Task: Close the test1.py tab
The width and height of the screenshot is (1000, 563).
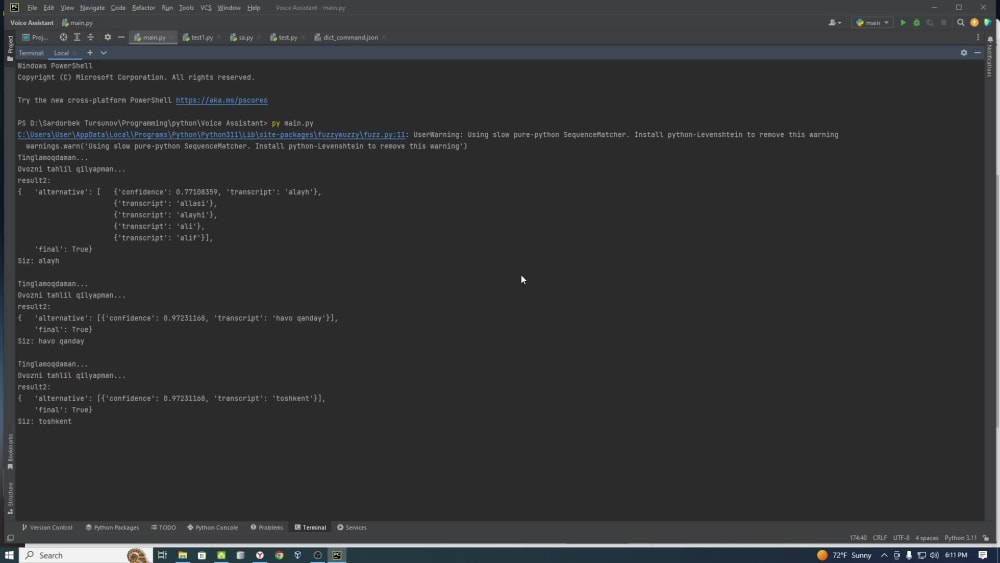Action: click(x=219, y=38)
